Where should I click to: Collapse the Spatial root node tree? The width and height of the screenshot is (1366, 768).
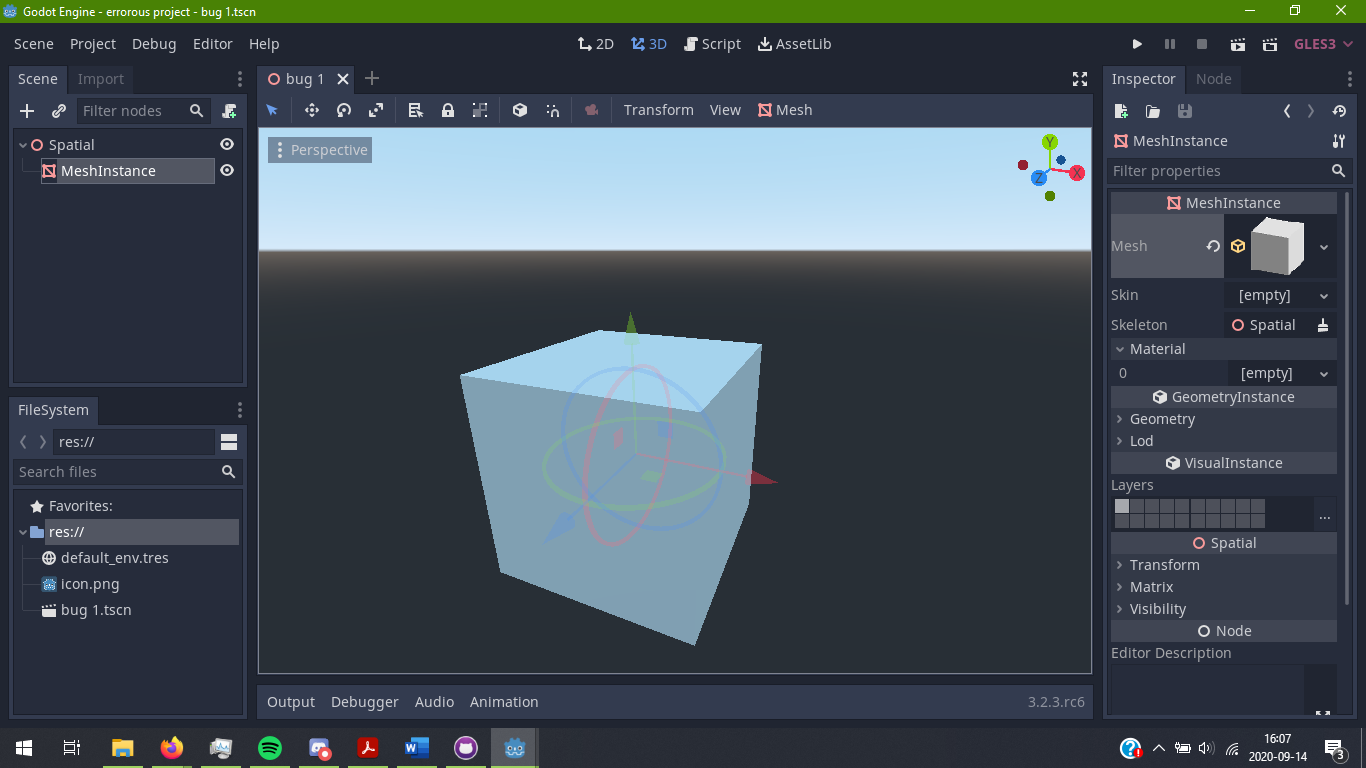[24, 145]
